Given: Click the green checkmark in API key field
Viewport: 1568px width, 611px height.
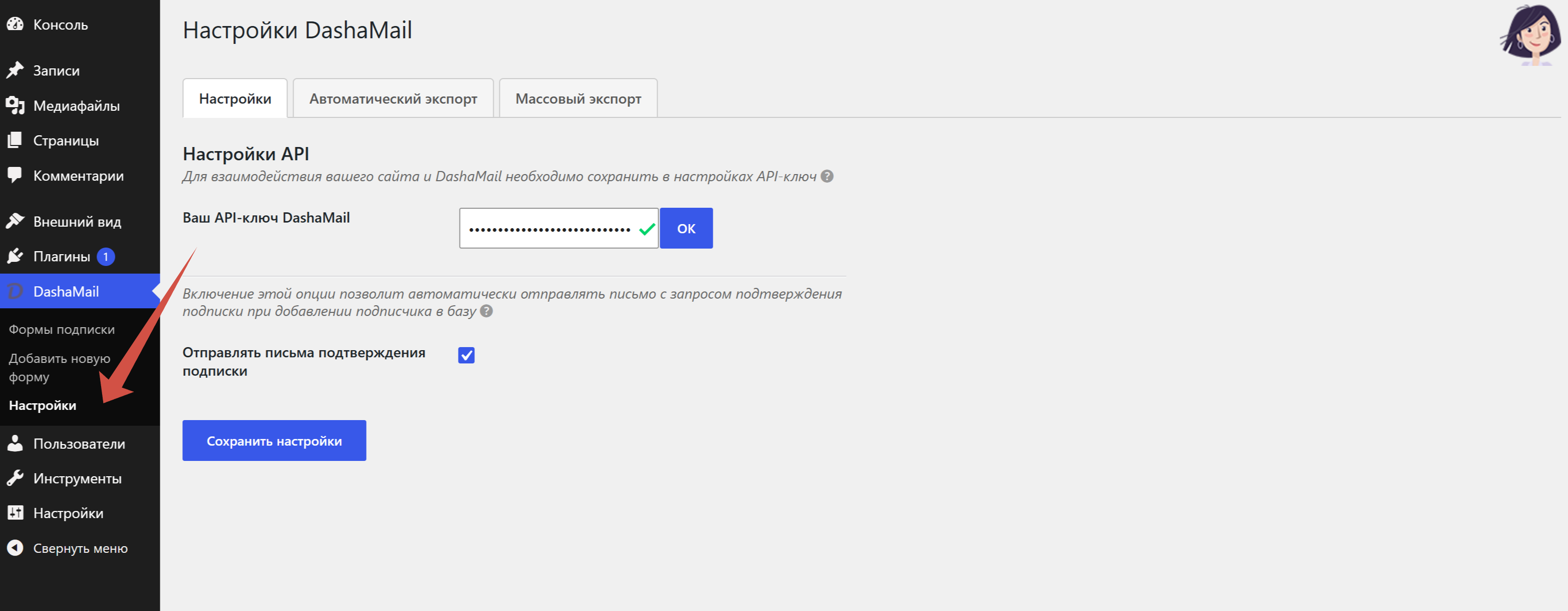Looking at the screenshot, I should point(647,229).
